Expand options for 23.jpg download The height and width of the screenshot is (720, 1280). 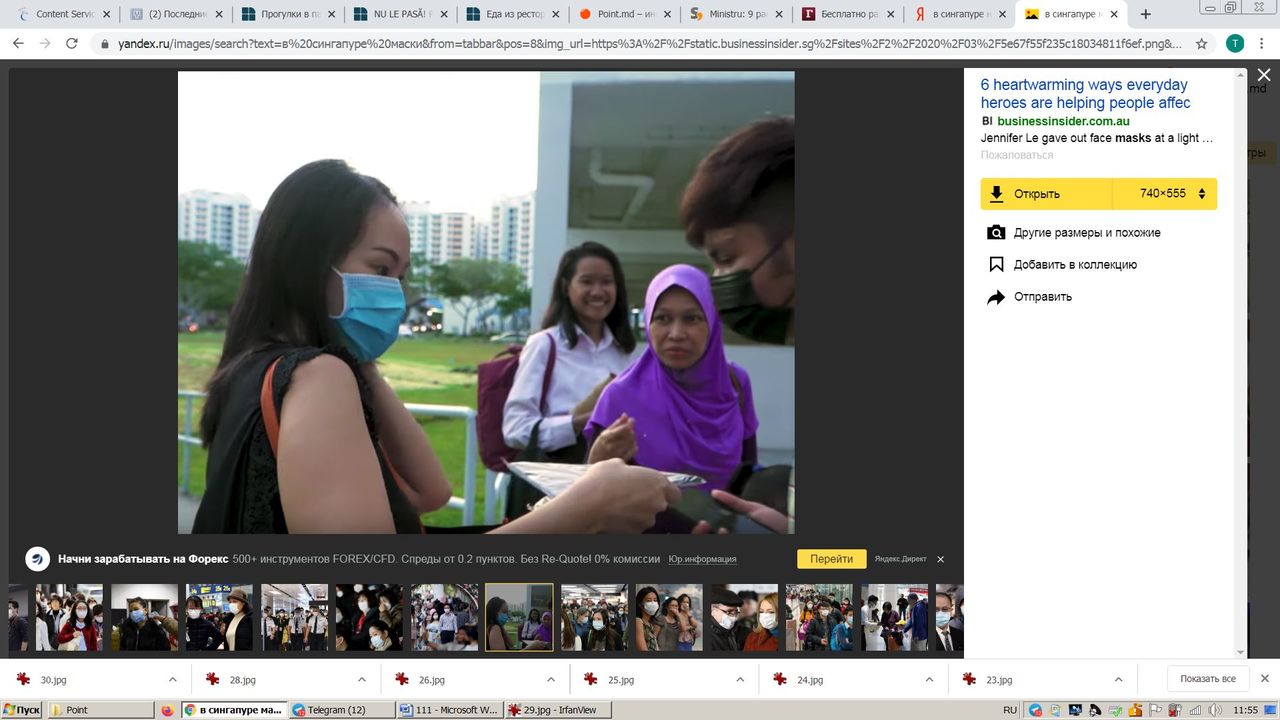point(1118,680)
